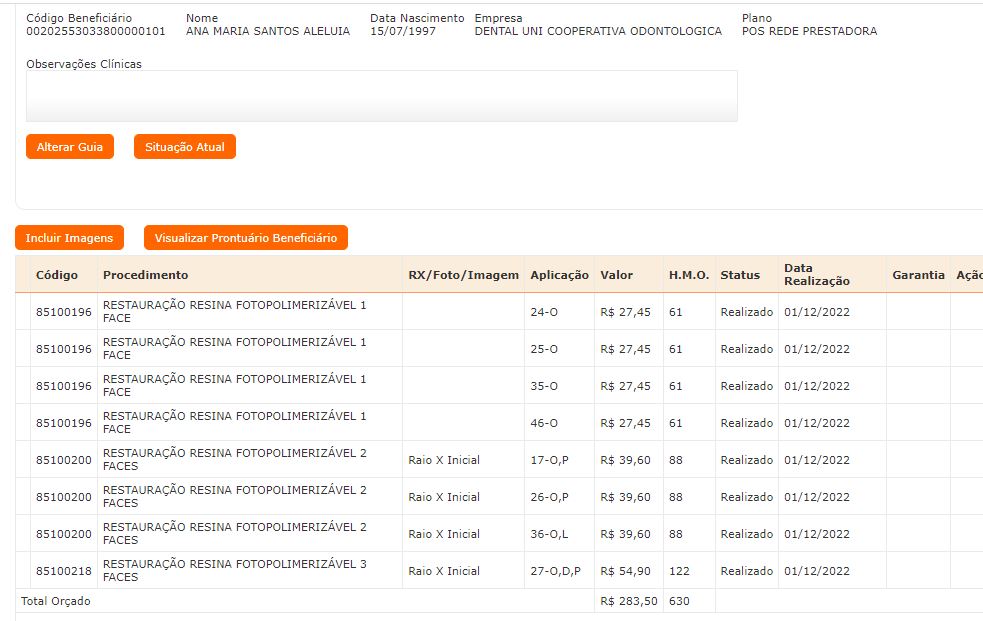Click procedure code 85100218
Image resolution: width=983 pixels, height=621 pixels.
(63, 571)
